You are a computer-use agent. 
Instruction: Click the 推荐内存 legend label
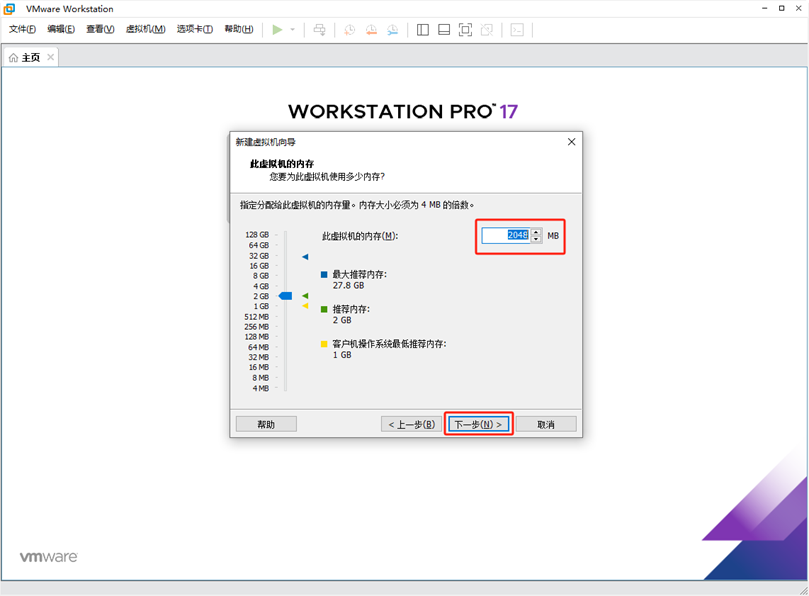351,309
